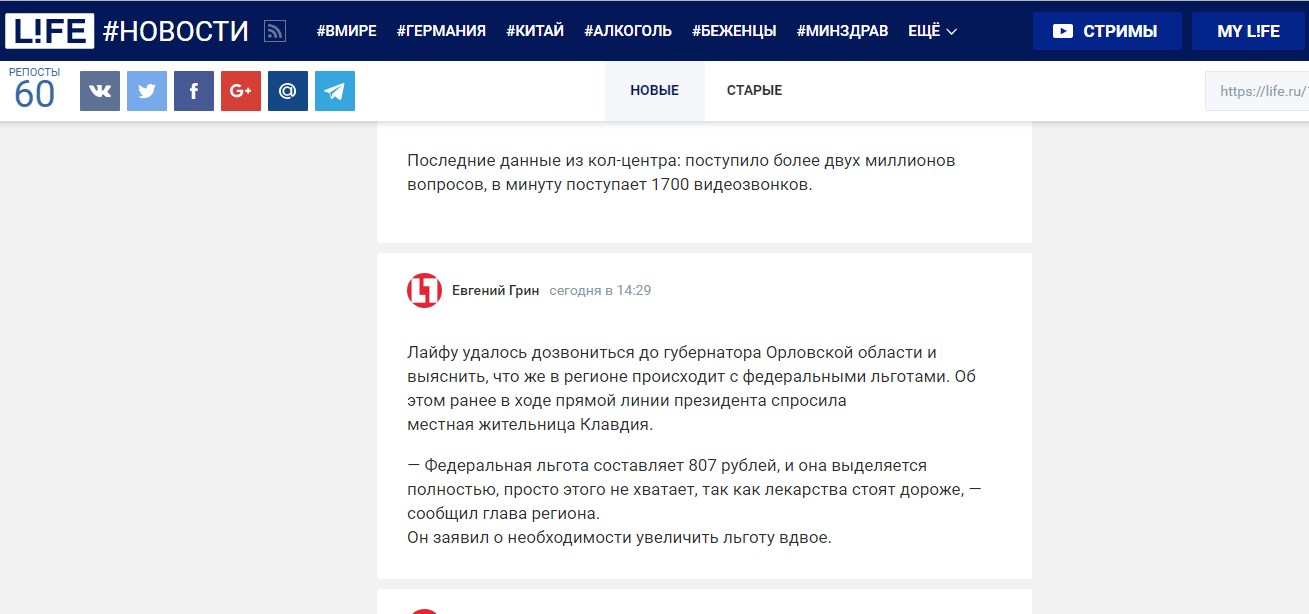
Task: Share the article on Facebook
Action: click(x=194, y=91)
